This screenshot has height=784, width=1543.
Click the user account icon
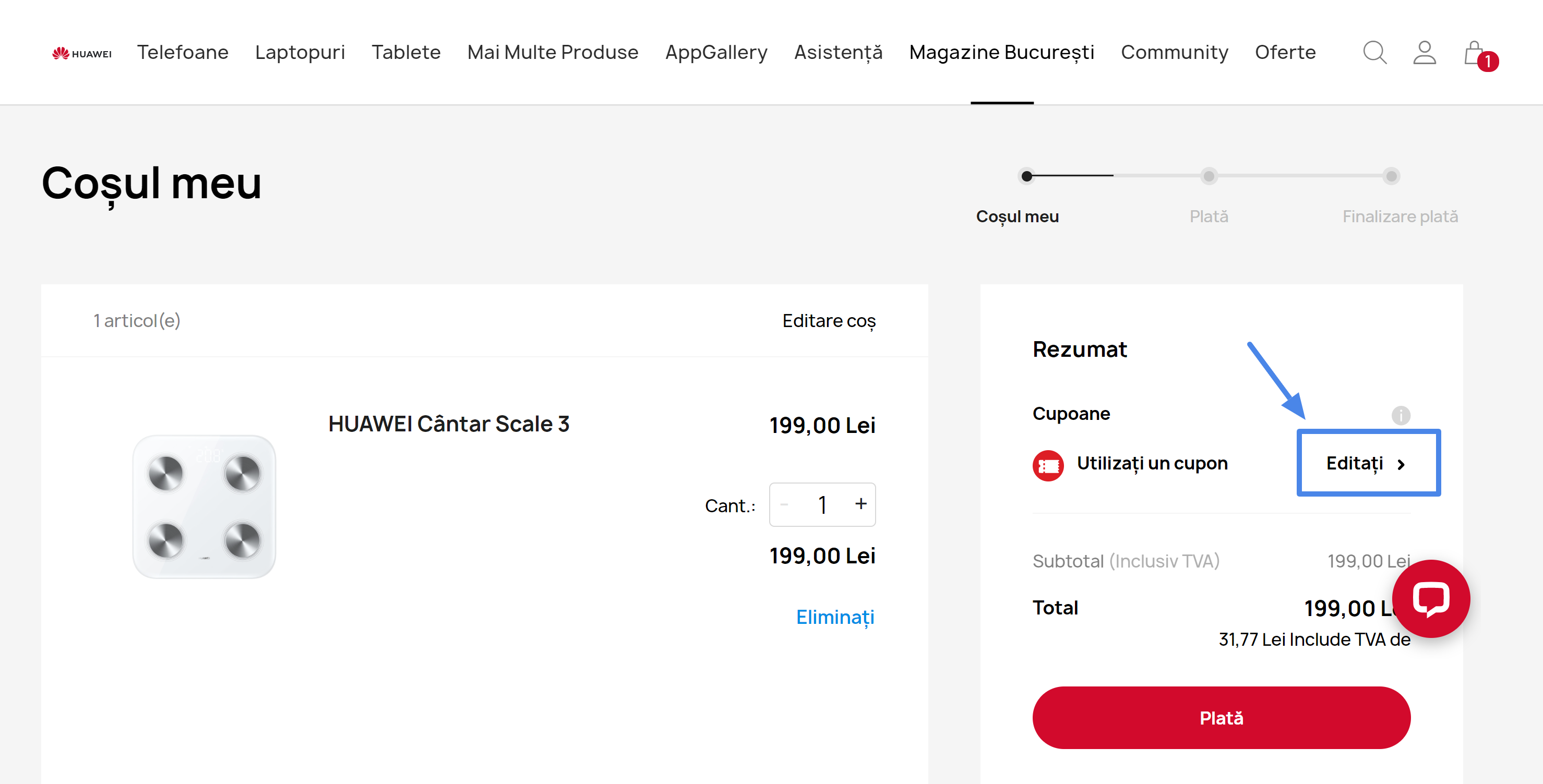[1424, 53]
